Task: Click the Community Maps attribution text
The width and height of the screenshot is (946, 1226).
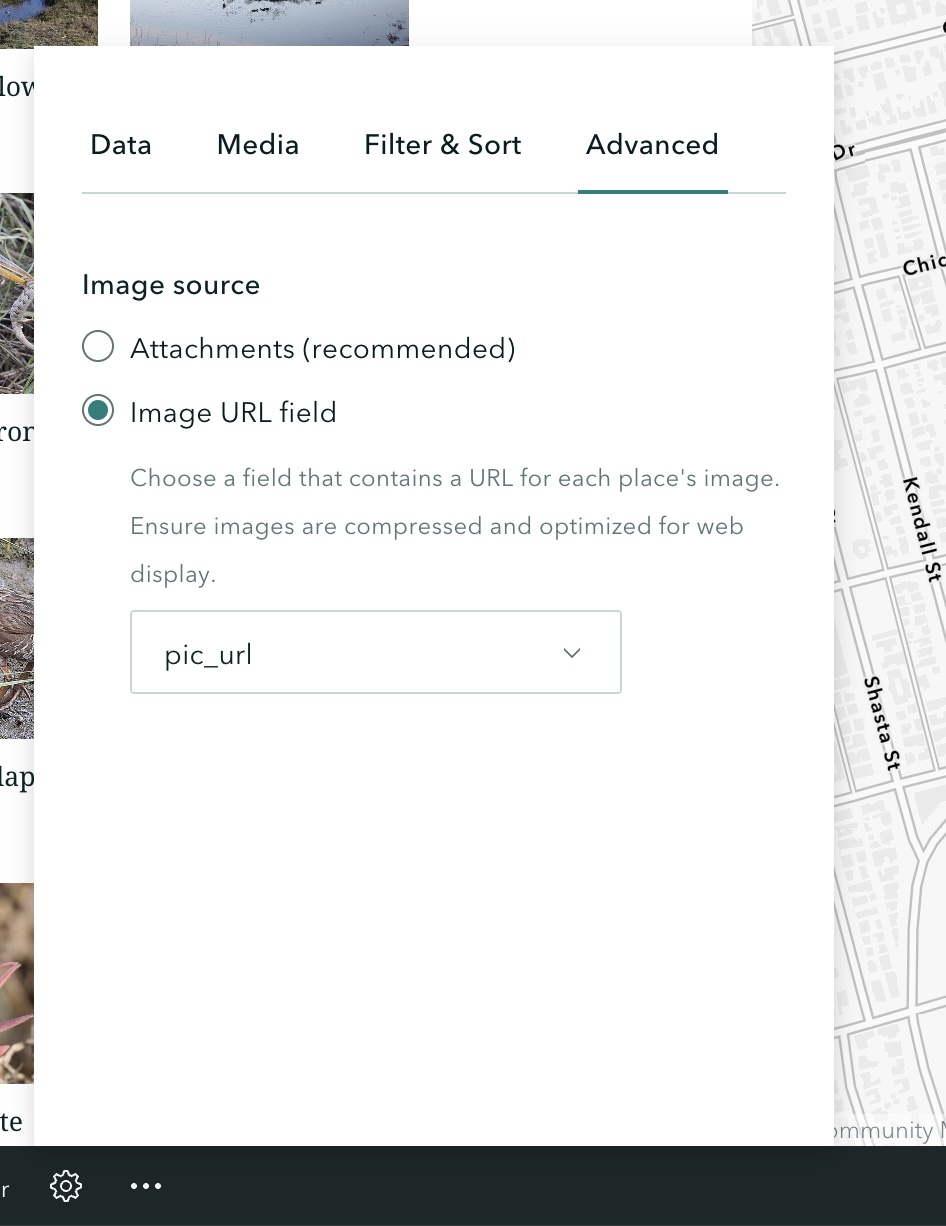Action: tap(885, 1130)
